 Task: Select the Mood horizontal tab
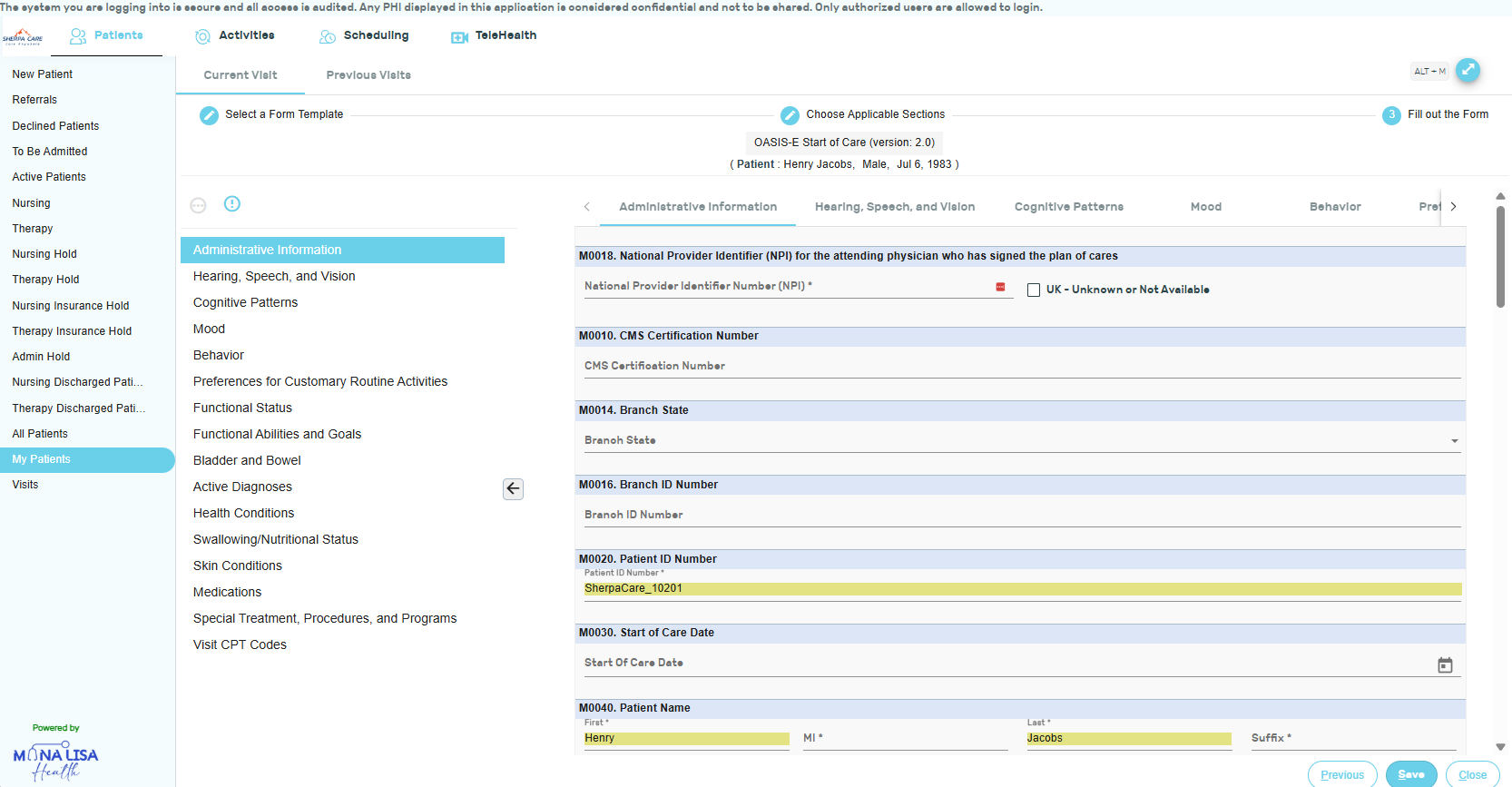point(1206,207)
